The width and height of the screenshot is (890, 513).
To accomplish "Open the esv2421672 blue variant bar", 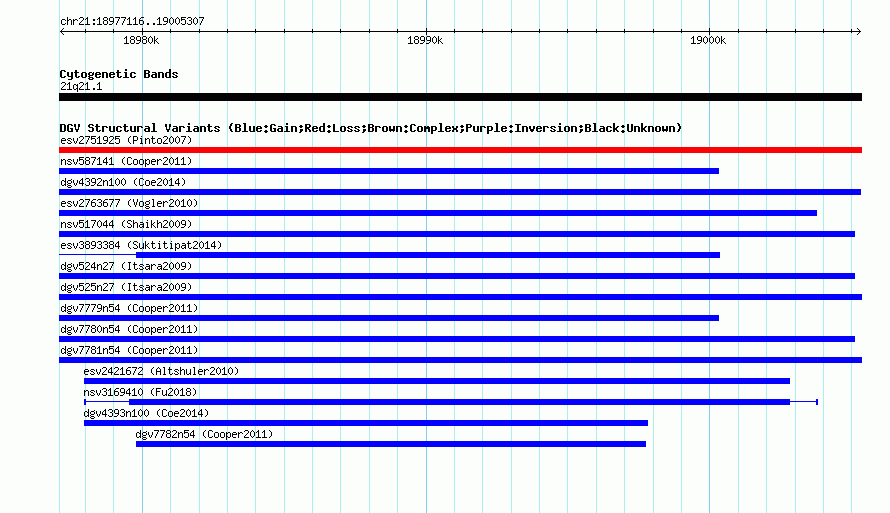I will point(436,381).
